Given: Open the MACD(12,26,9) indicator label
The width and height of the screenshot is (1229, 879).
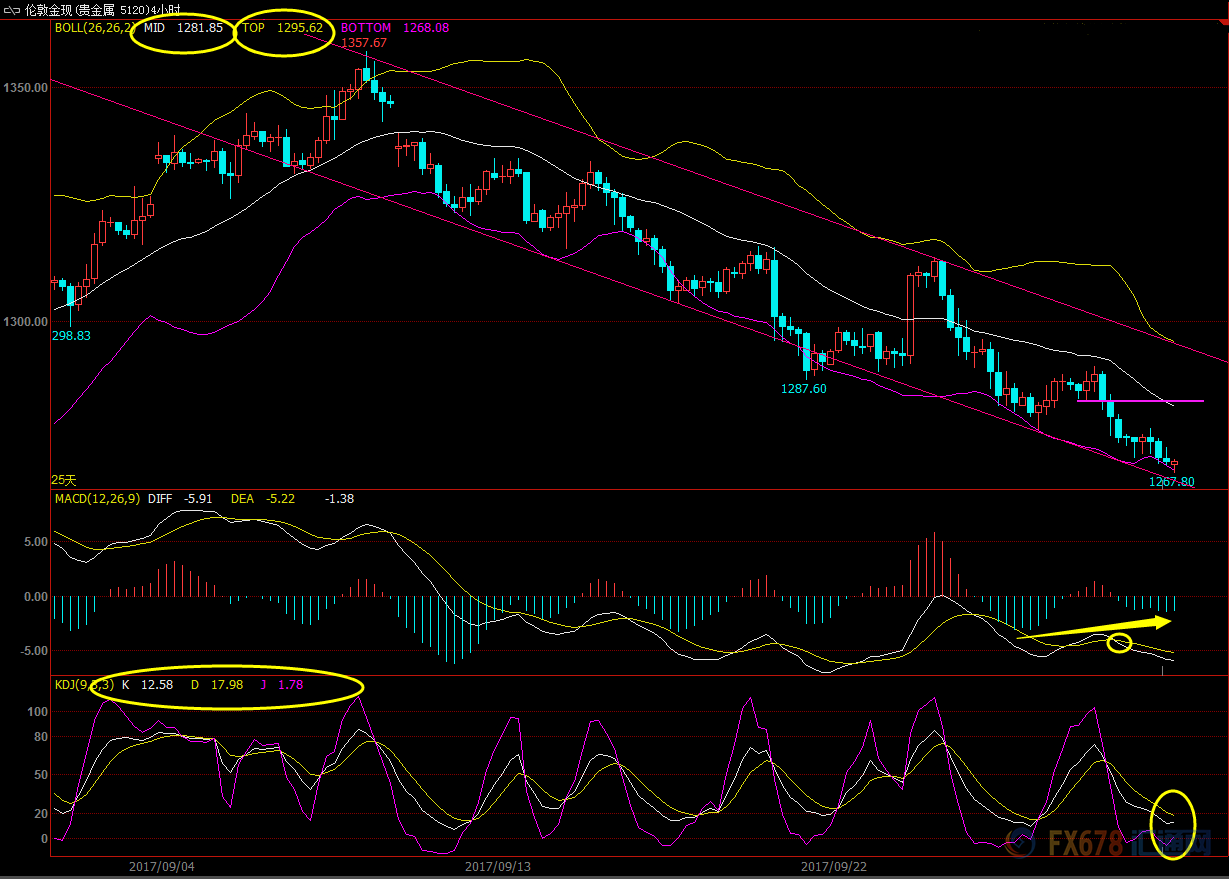Looking at the screenshot, I should click(x=96, y=498).
